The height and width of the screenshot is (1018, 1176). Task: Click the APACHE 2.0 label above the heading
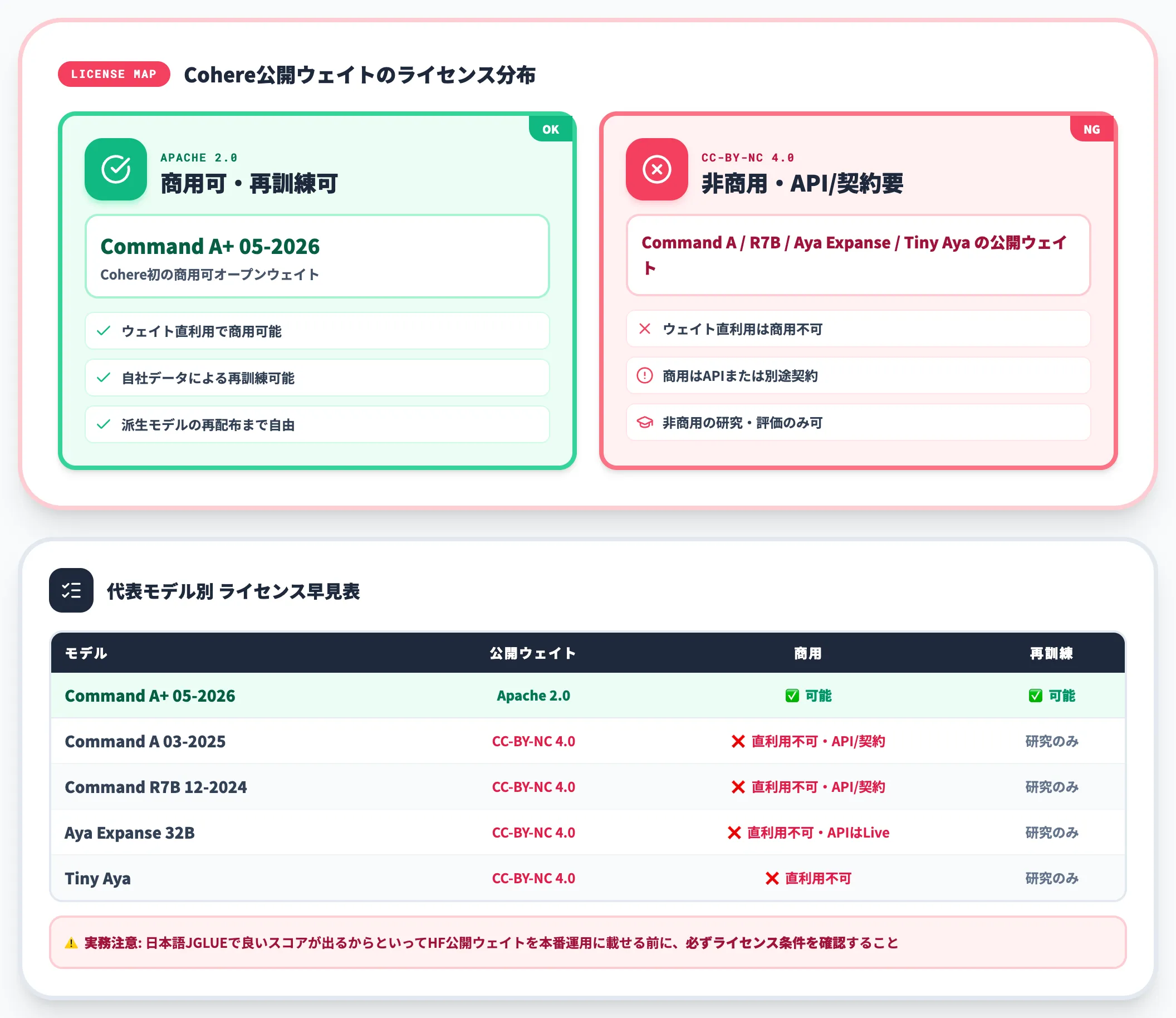pyautogui.click(x=199, y=158)
